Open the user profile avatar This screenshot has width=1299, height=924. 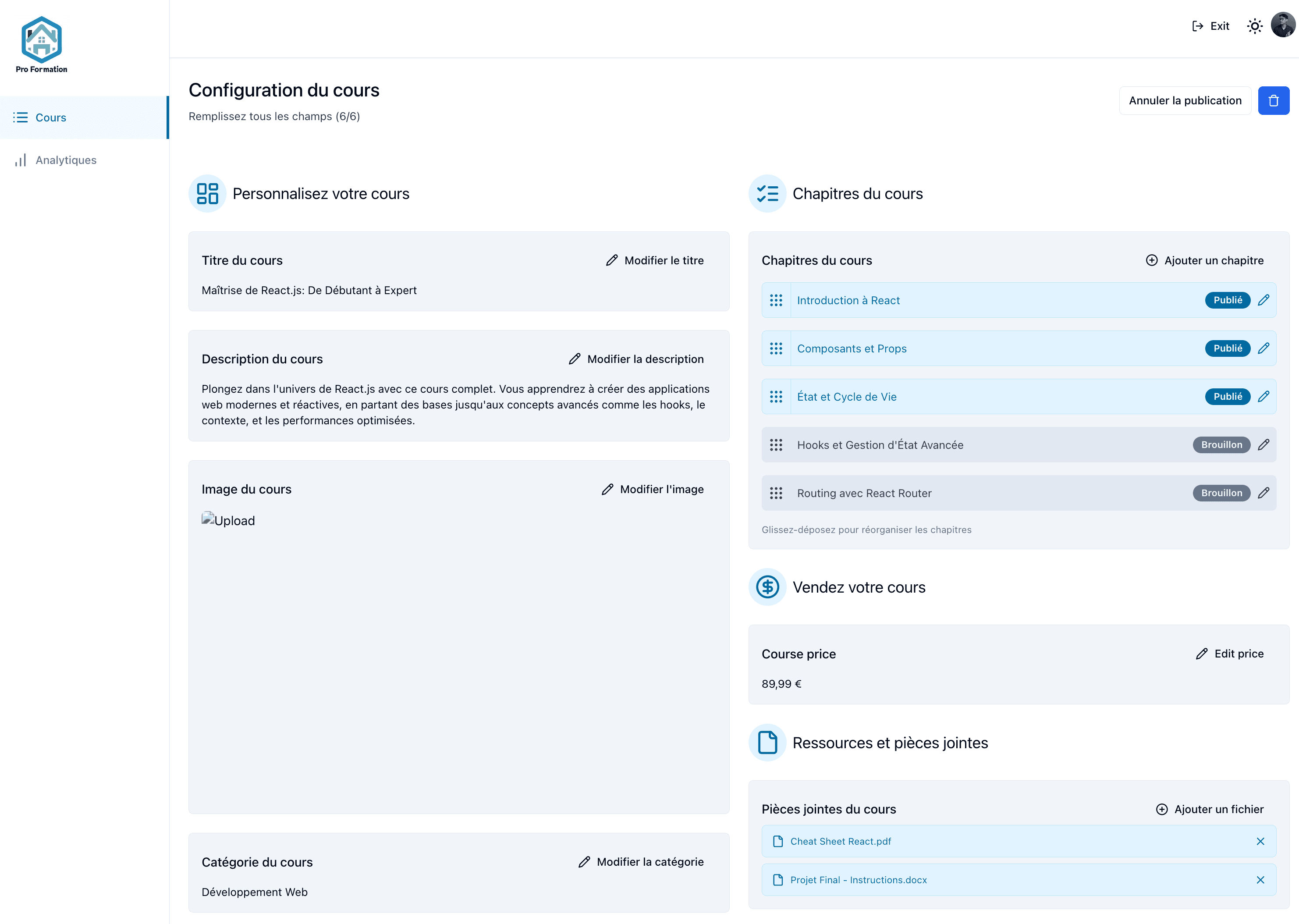1282,25
